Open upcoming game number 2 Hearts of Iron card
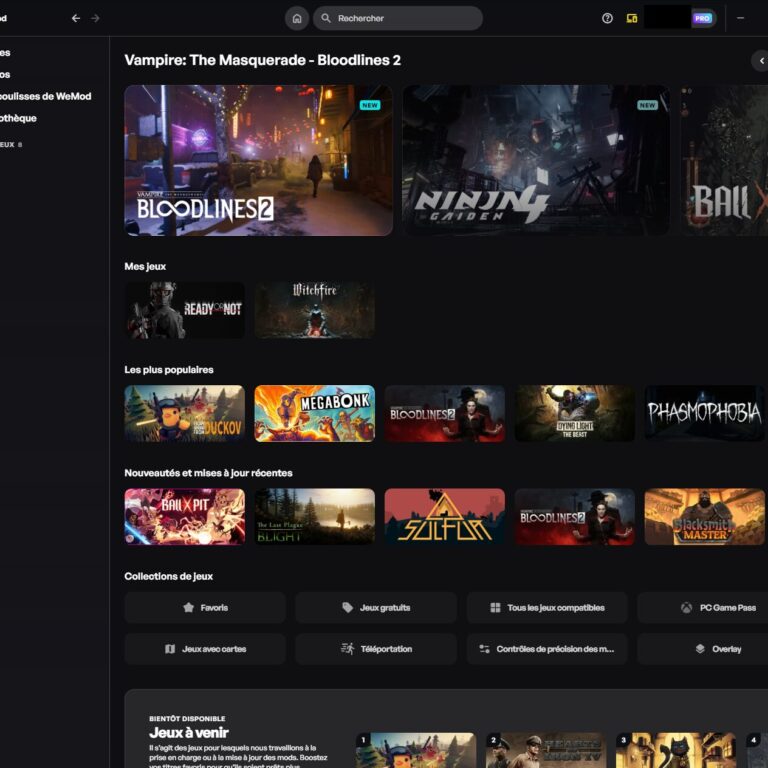This screenshot has width=768, height=768. coord(546,750)
